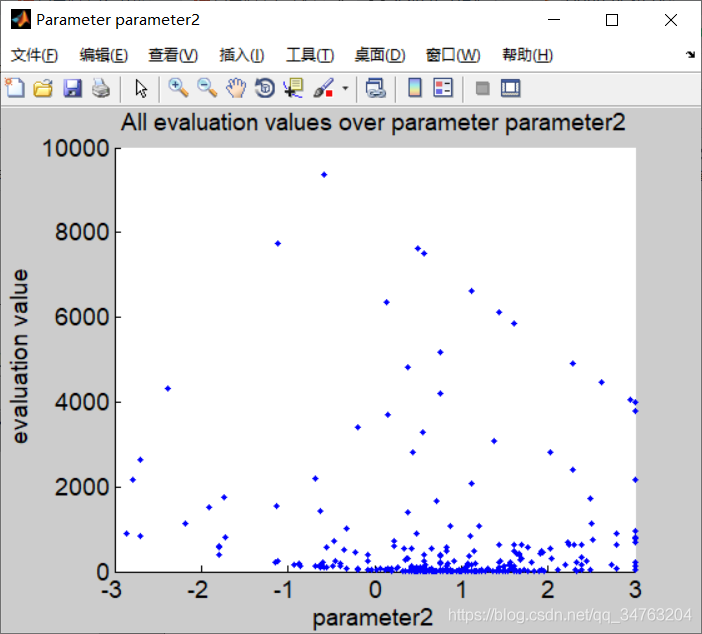Print the figure using the printer icon
This screenshot has height=634, width=702.
(x=101, y=88)
